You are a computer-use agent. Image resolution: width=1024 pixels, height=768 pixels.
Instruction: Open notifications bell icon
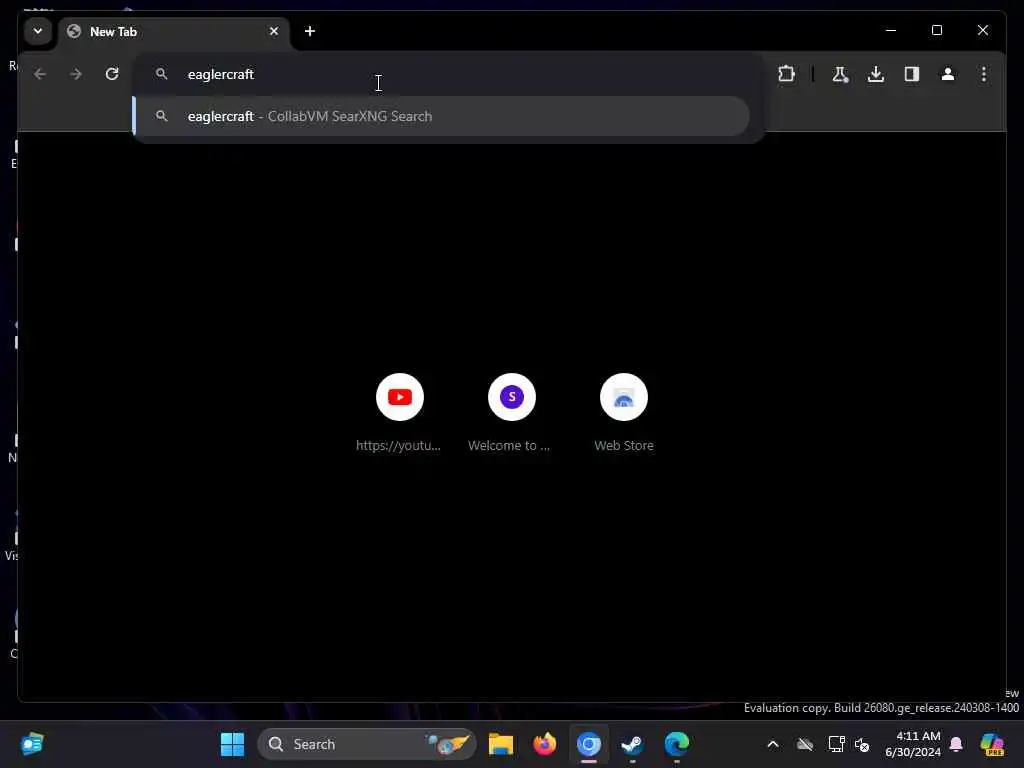(956, 744)
